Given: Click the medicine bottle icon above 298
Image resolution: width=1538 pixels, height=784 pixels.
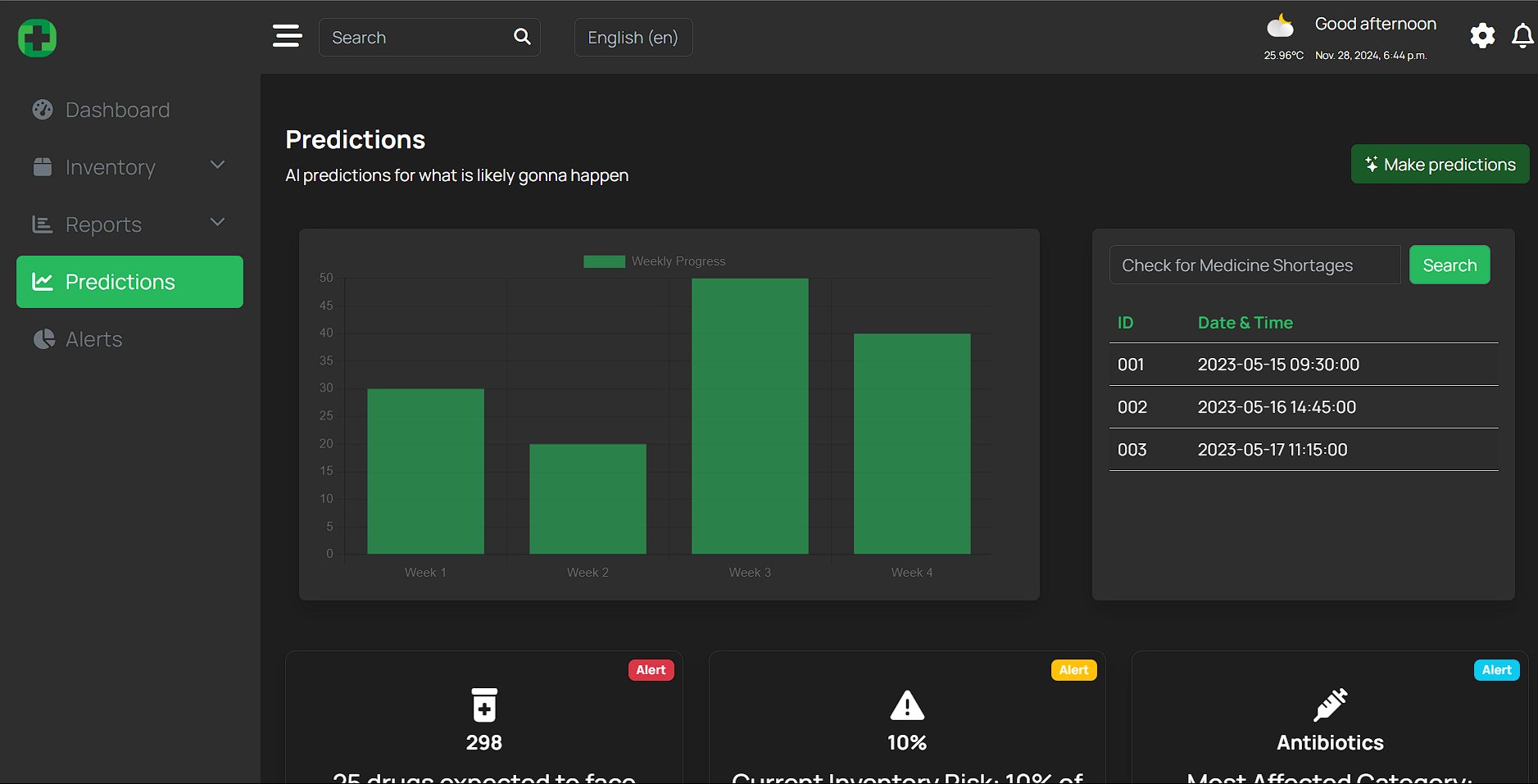Looking at the screenshot, I should click(484, 705).
